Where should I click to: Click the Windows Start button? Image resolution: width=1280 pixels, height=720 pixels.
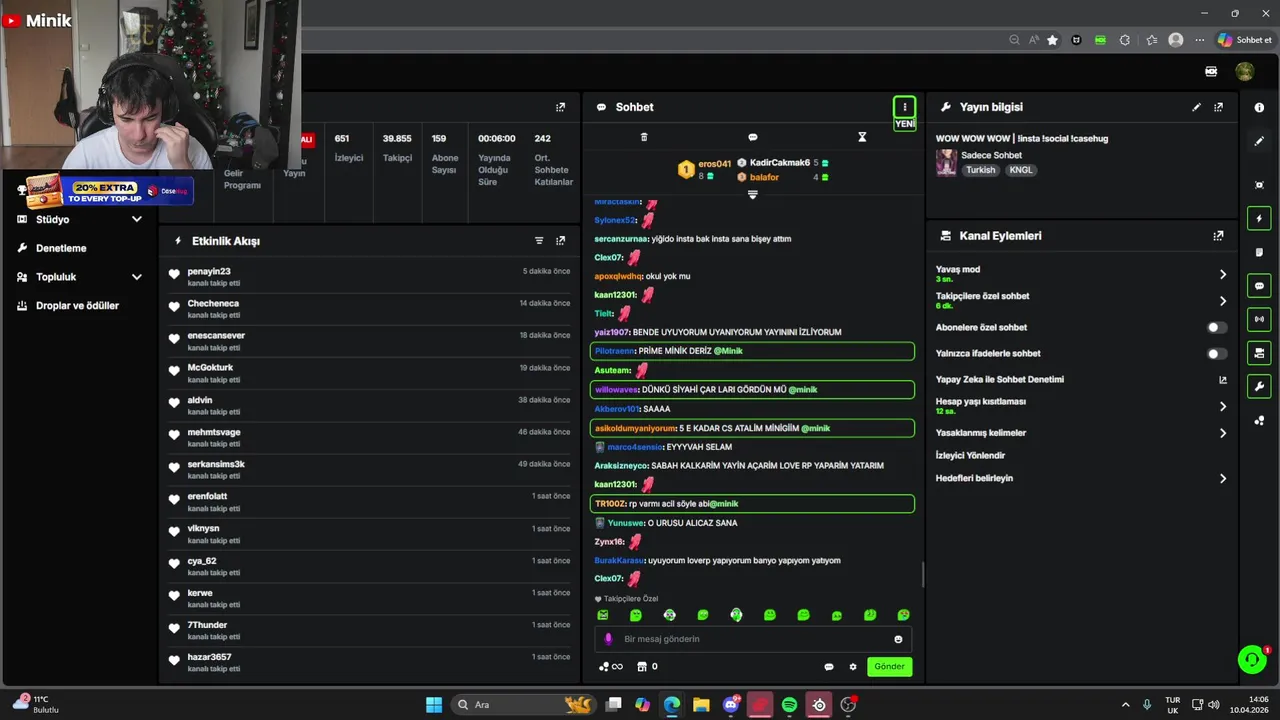(x=434, y=705)
